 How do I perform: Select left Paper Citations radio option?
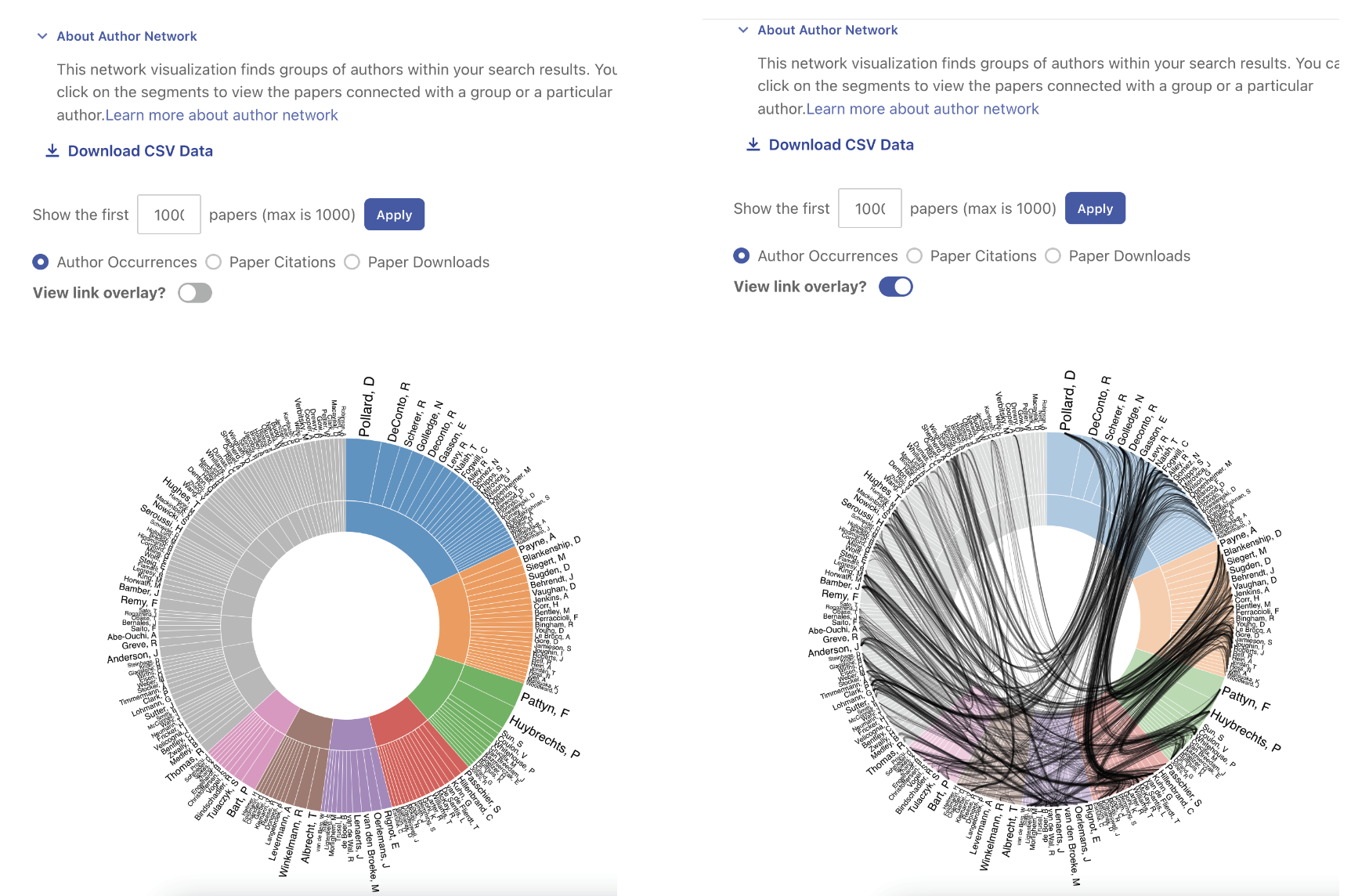(214, 262)
